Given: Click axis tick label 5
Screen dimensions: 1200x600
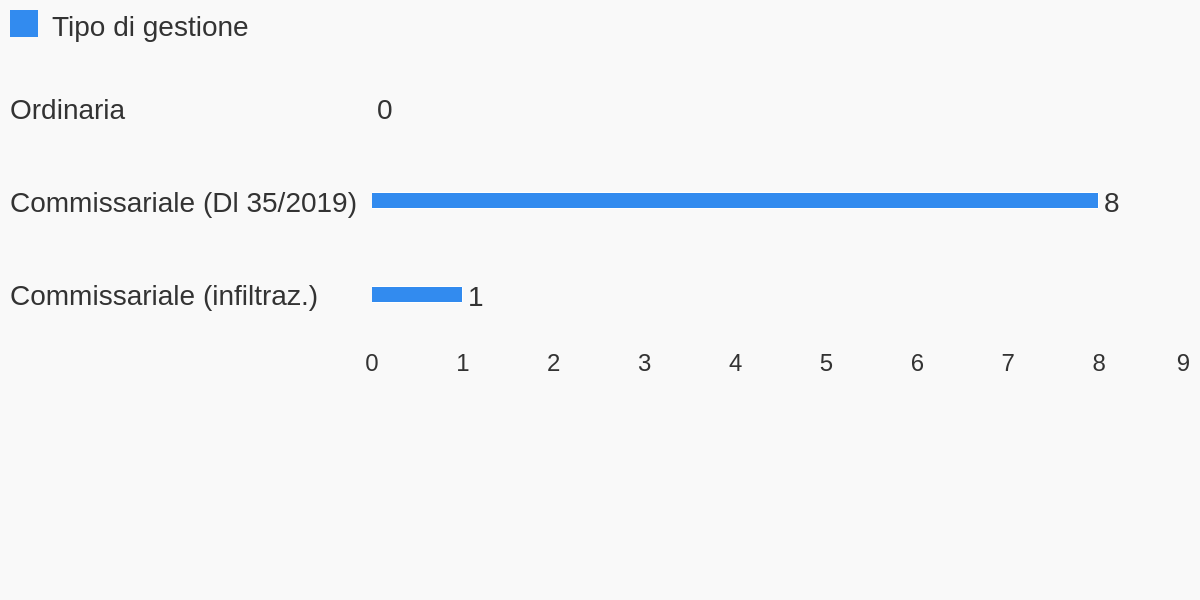Looking at the screenshot, I should point(826,363).
